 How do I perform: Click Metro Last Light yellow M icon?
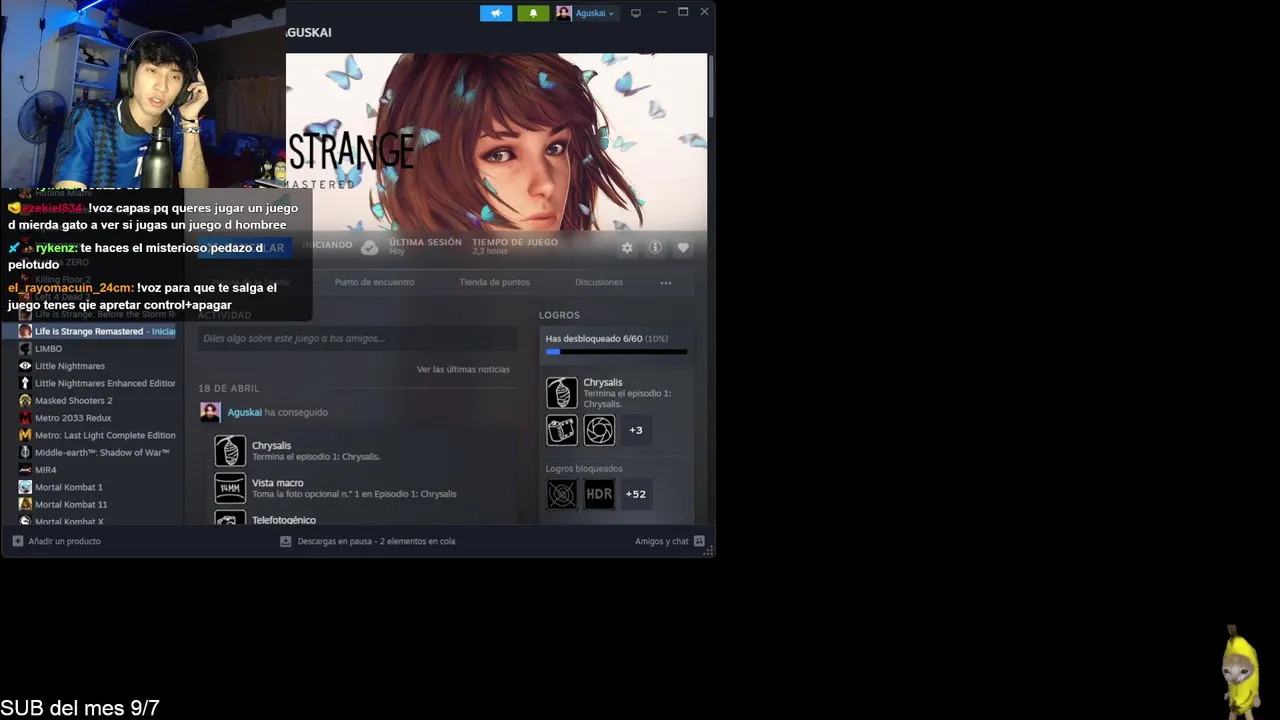25,435
